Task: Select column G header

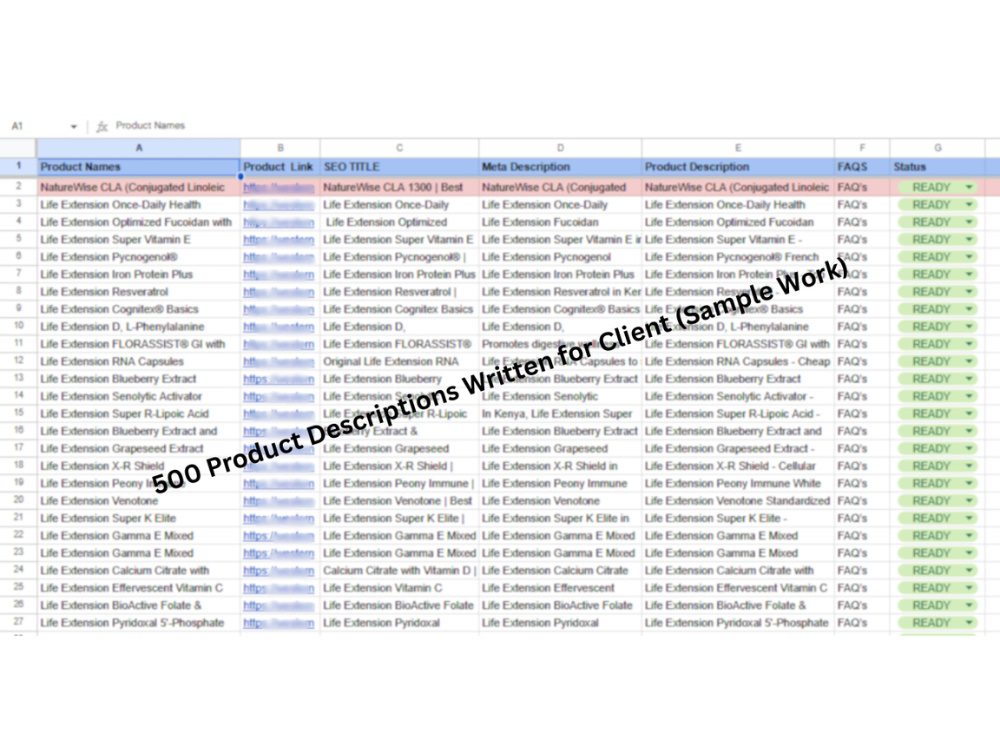Action: click(x=938, y=147)
